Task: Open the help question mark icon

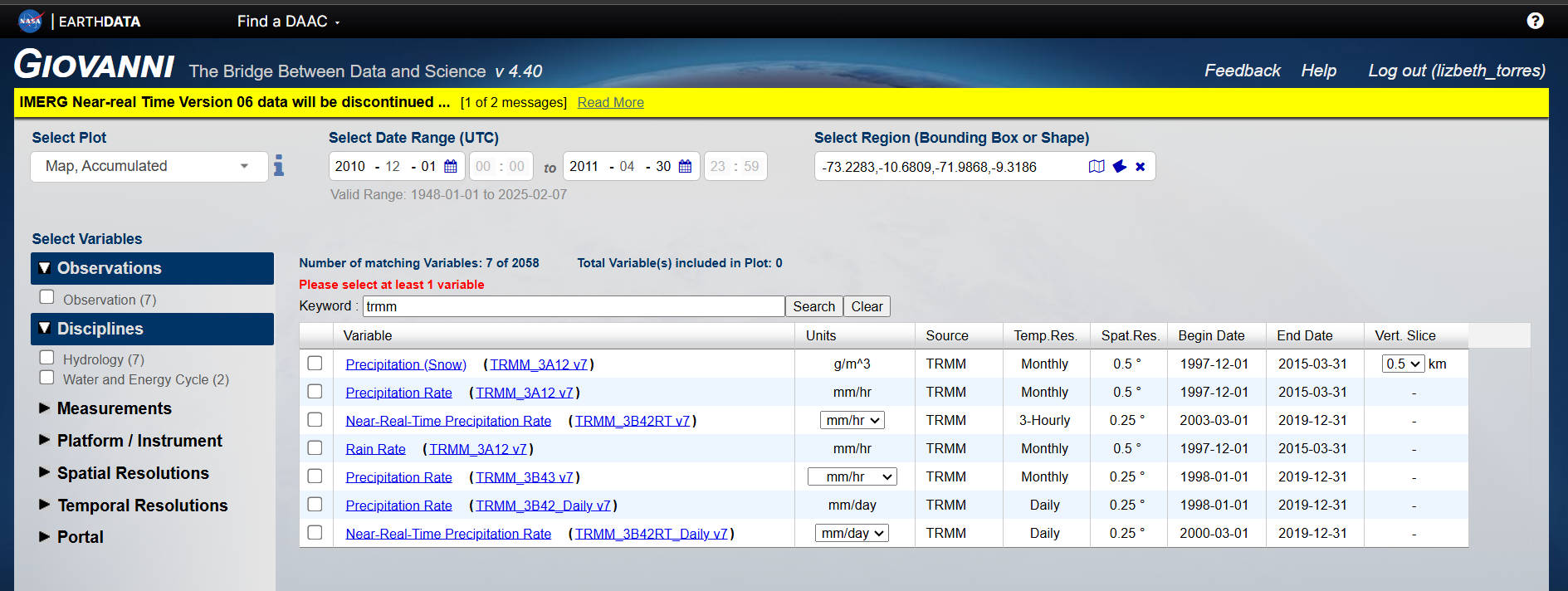Action: tap(1535, 21)
